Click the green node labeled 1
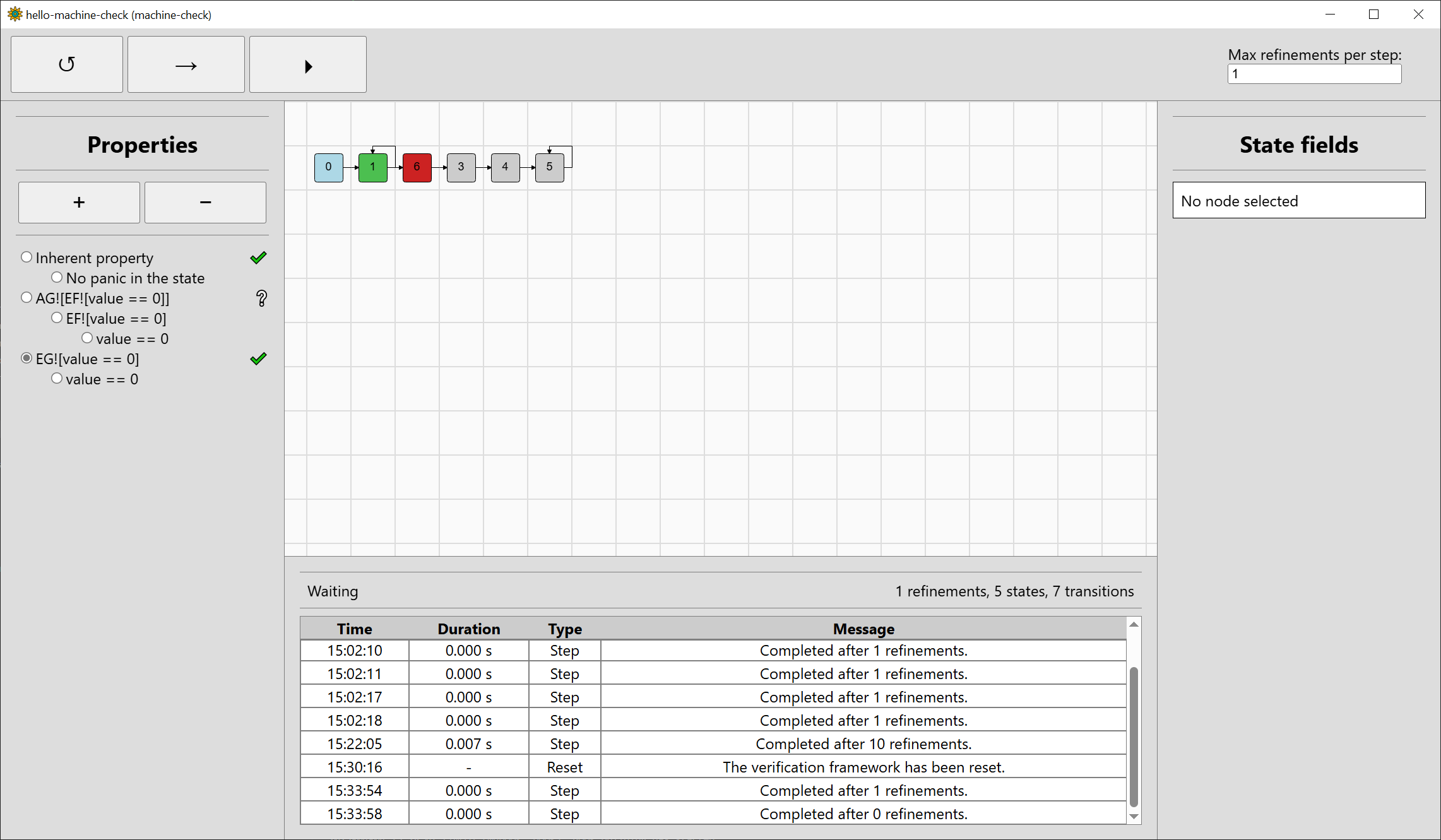Viewport: 1441px width, 840px height. click(373, 167)
